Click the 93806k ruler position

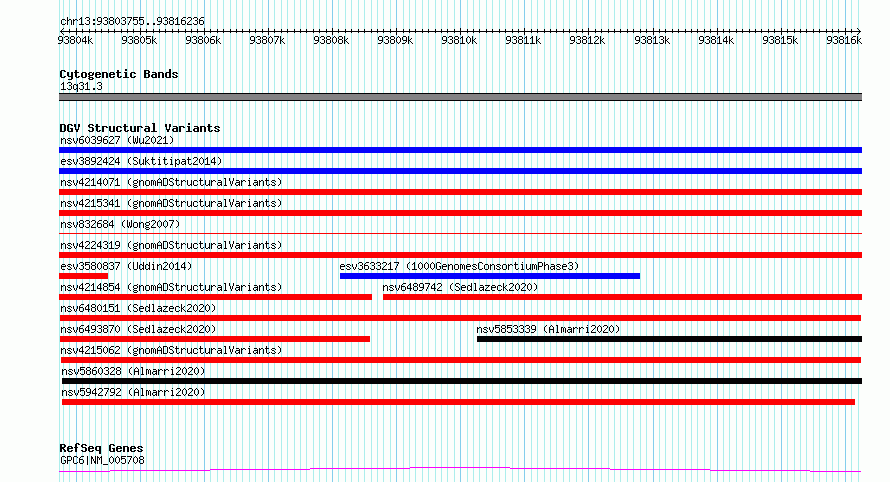click(203, 40)
